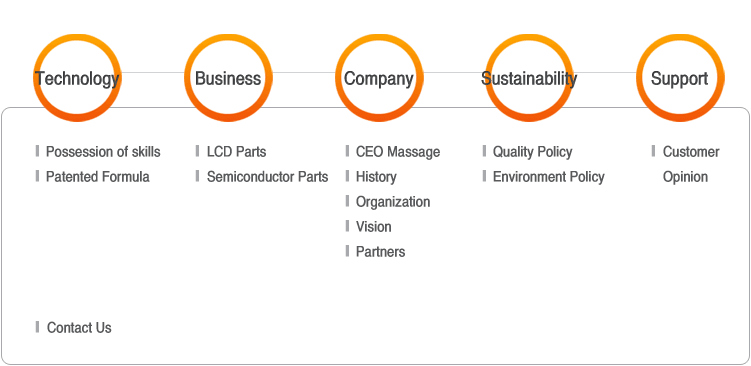
Task: View the Organization page
Action: coord(393,202)
